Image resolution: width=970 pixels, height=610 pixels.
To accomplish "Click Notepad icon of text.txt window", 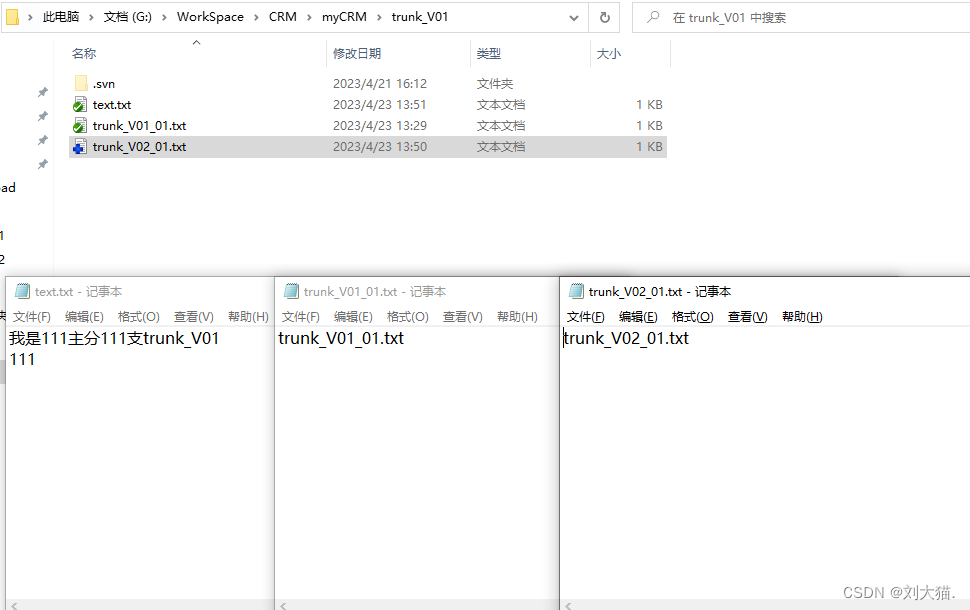I will pos(22,291).
